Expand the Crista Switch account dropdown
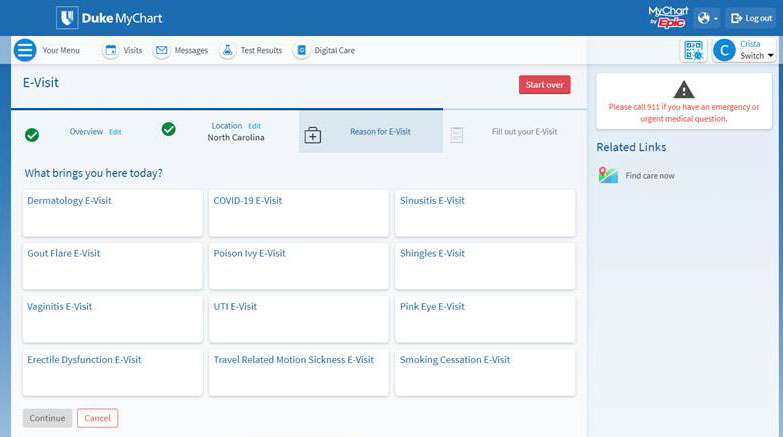This screenshot has width=783, height=437. (x=744, y=50)
